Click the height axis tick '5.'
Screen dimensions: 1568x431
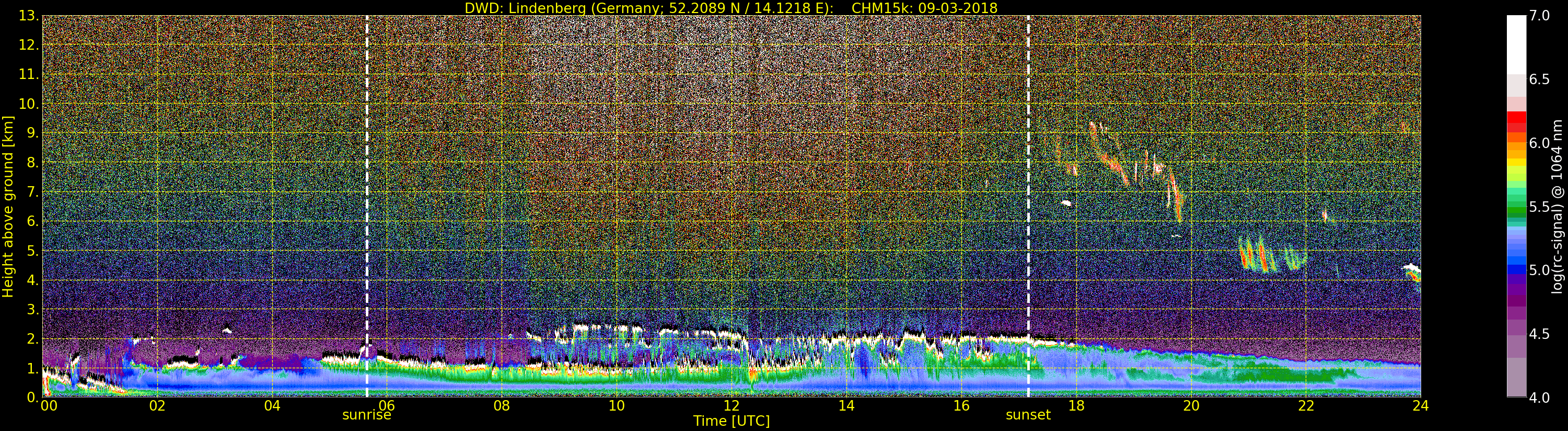(x=33, y=251)
